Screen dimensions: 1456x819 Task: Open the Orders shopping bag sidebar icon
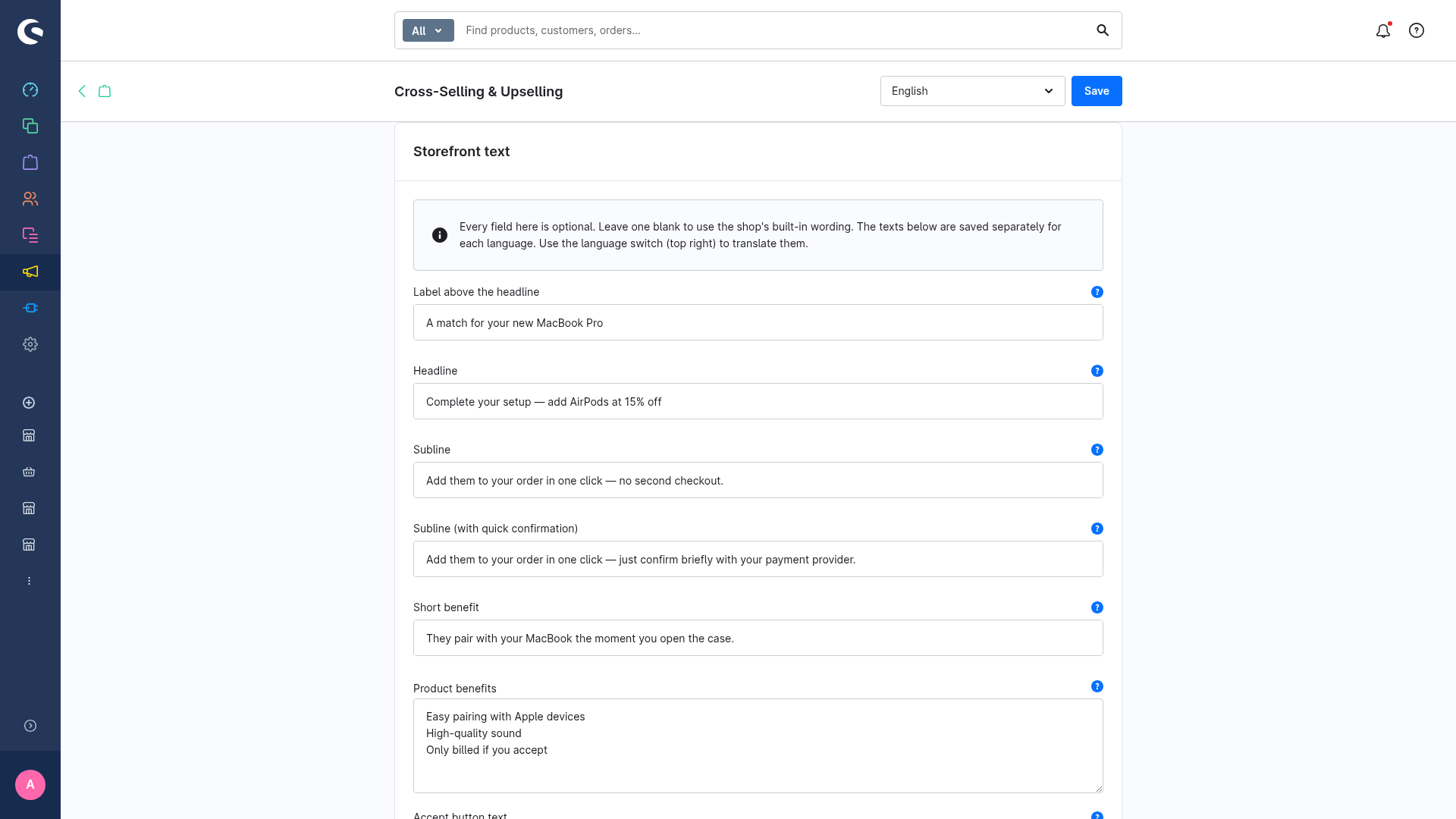pos(30,162)
